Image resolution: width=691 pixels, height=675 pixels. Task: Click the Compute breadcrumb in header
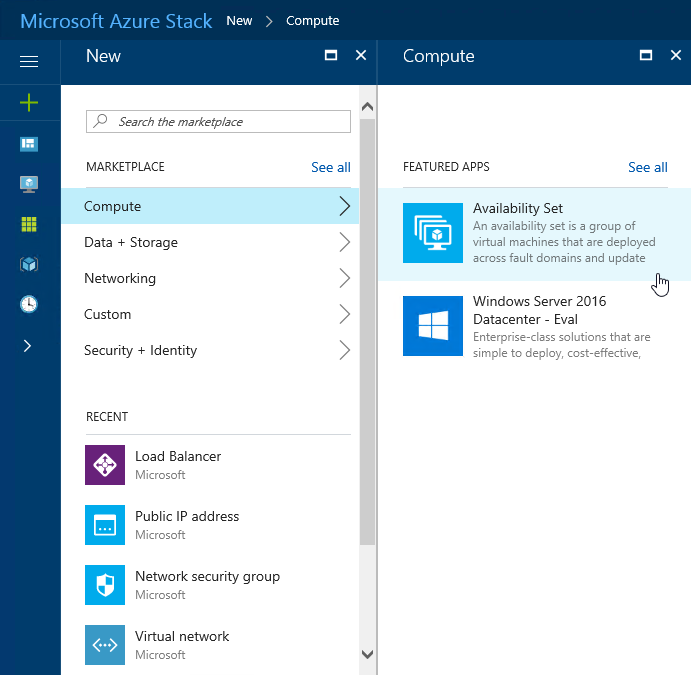coord(312,21)
